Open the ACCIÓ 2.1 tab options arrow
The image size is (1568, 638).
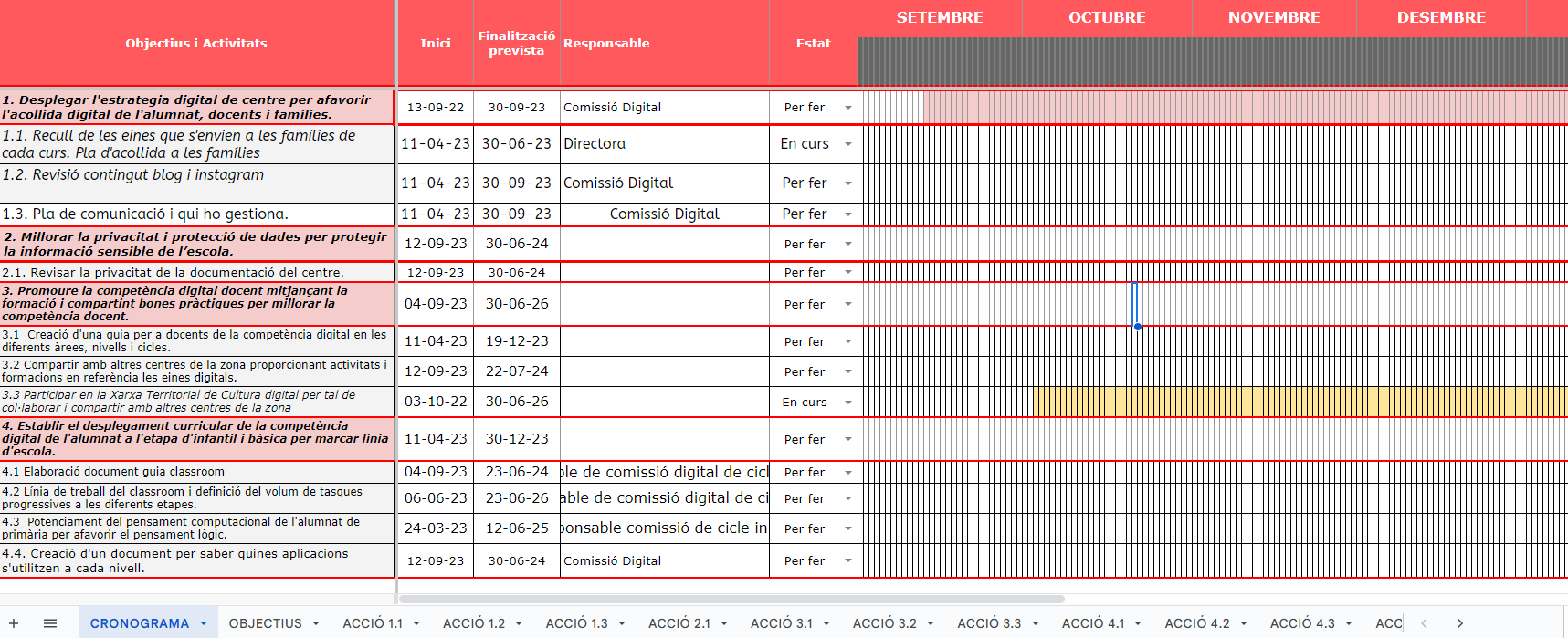tap(724, 623)
